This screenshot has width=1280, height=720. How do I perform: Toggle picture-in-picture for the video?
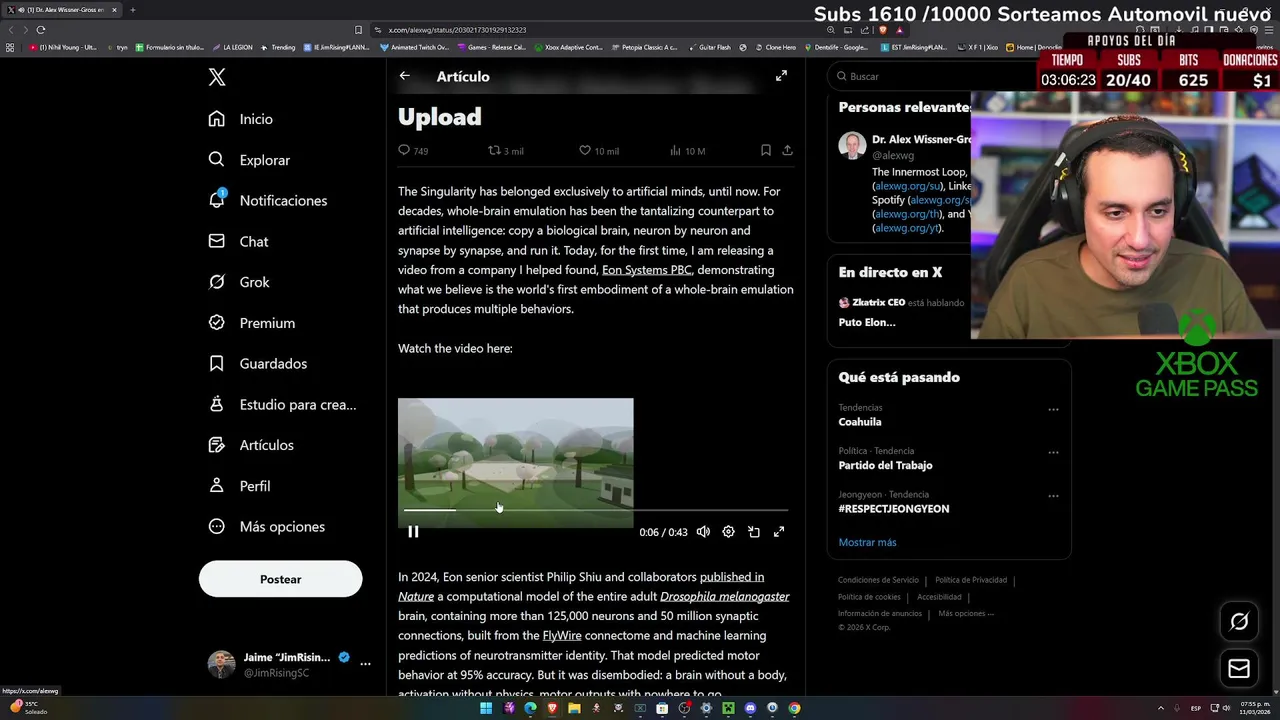tap(754, 532)
